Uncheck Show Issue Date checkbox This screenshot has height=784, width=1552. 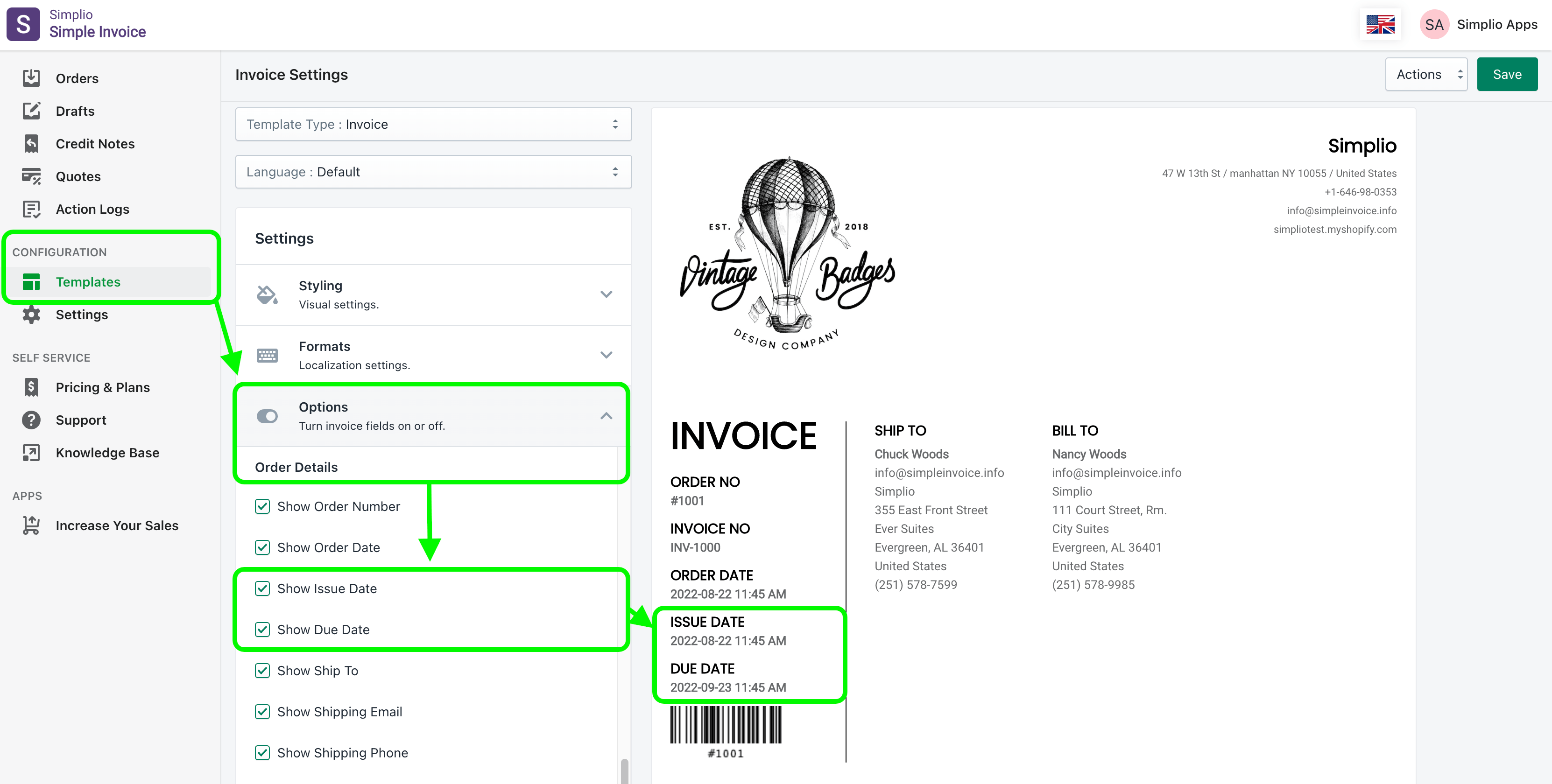click(x=262, y=588)
